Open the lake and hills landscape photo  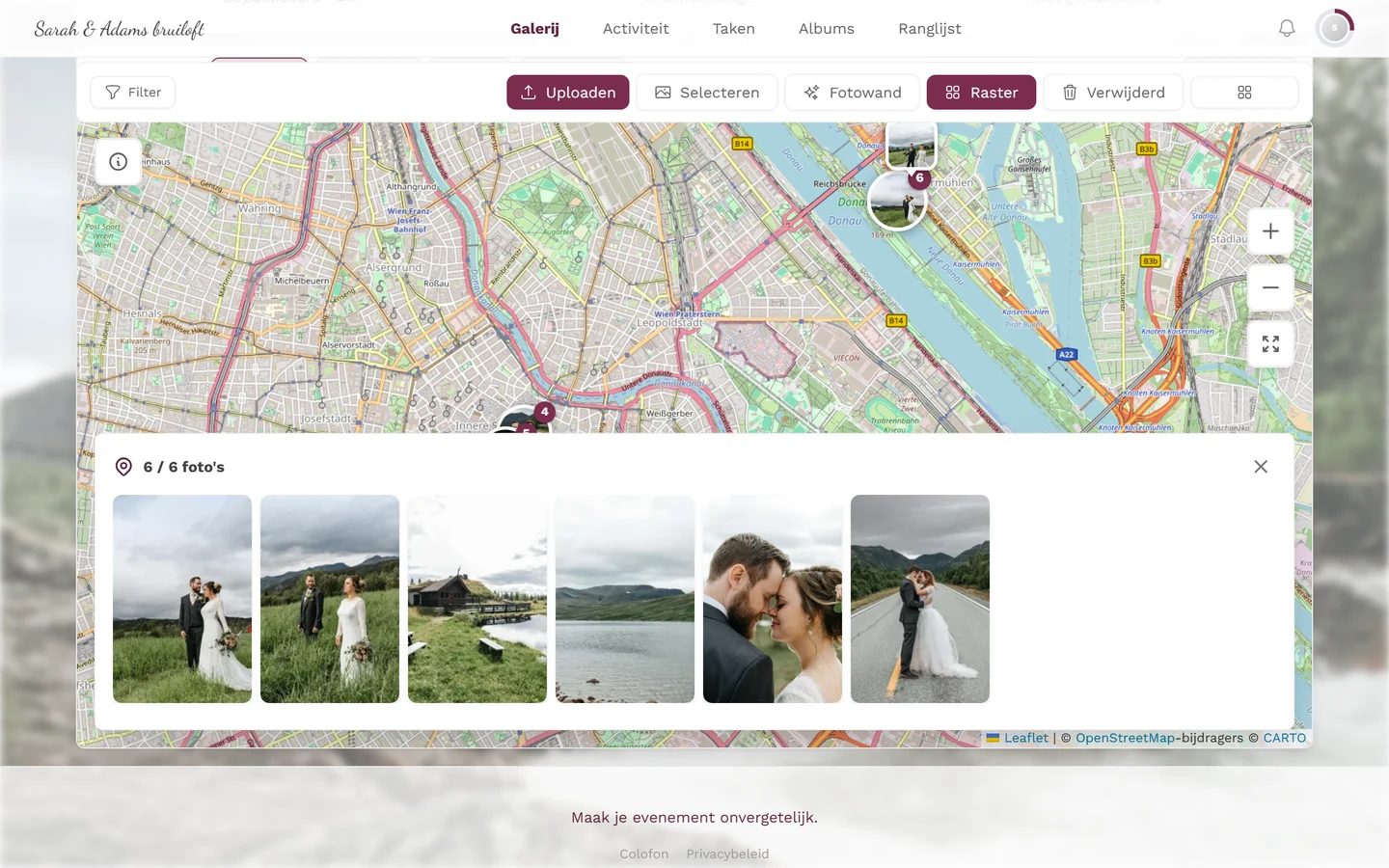point(625,599)
